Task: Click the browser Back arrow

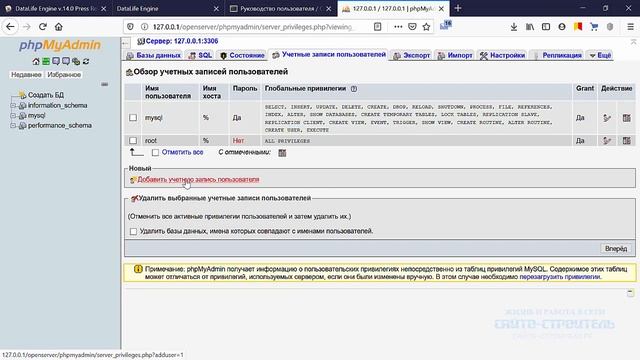Action: coord(10,27)
